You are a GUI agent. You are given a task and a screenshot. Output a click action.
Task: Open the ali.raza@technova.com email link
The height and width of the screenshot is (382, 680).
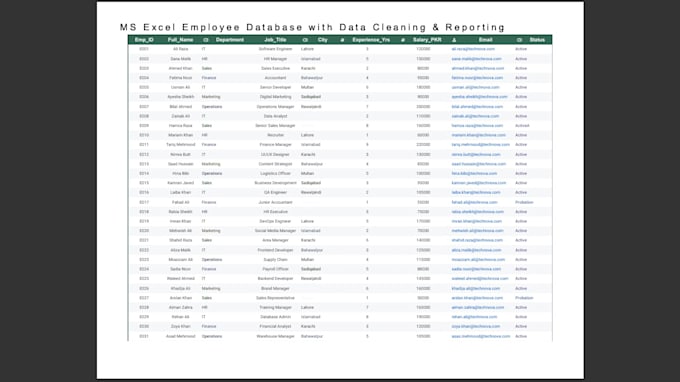(473, 49)
